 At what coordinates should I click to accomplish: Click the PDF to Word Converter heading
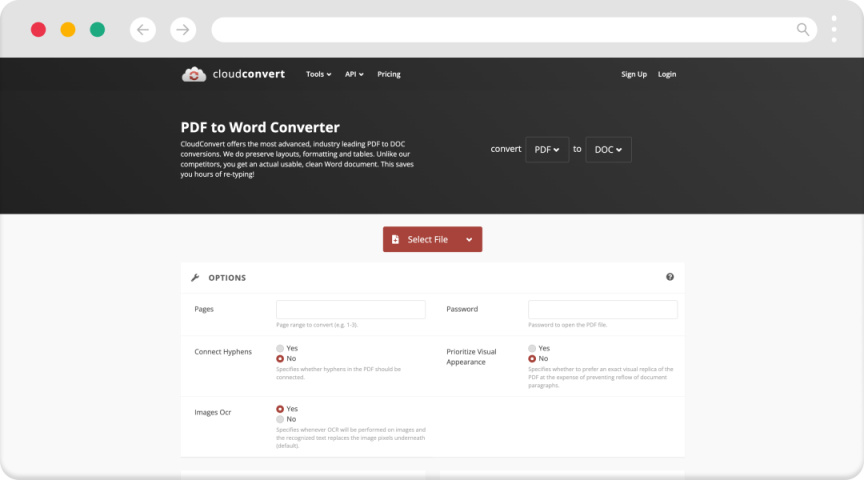click(260, 127)
